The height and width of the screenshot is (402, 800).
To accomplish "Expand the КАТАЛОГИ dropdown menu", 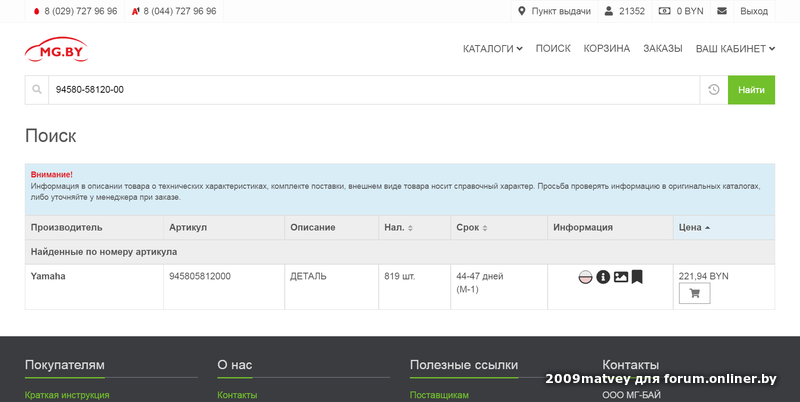I will coord(492,49).
